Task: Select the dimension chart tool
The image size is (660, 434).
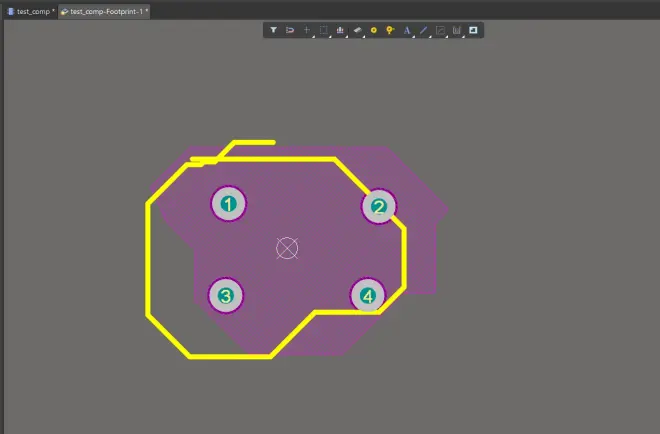Action: click(x=457, y=30)
